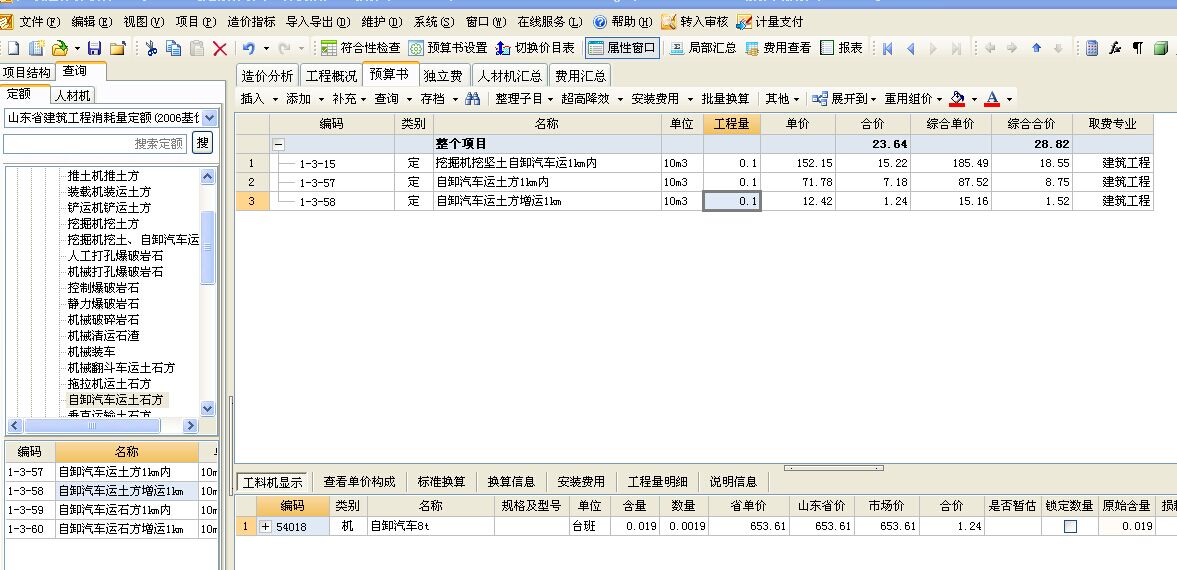Click the blue move-up arrow icon

point(1037,48)
